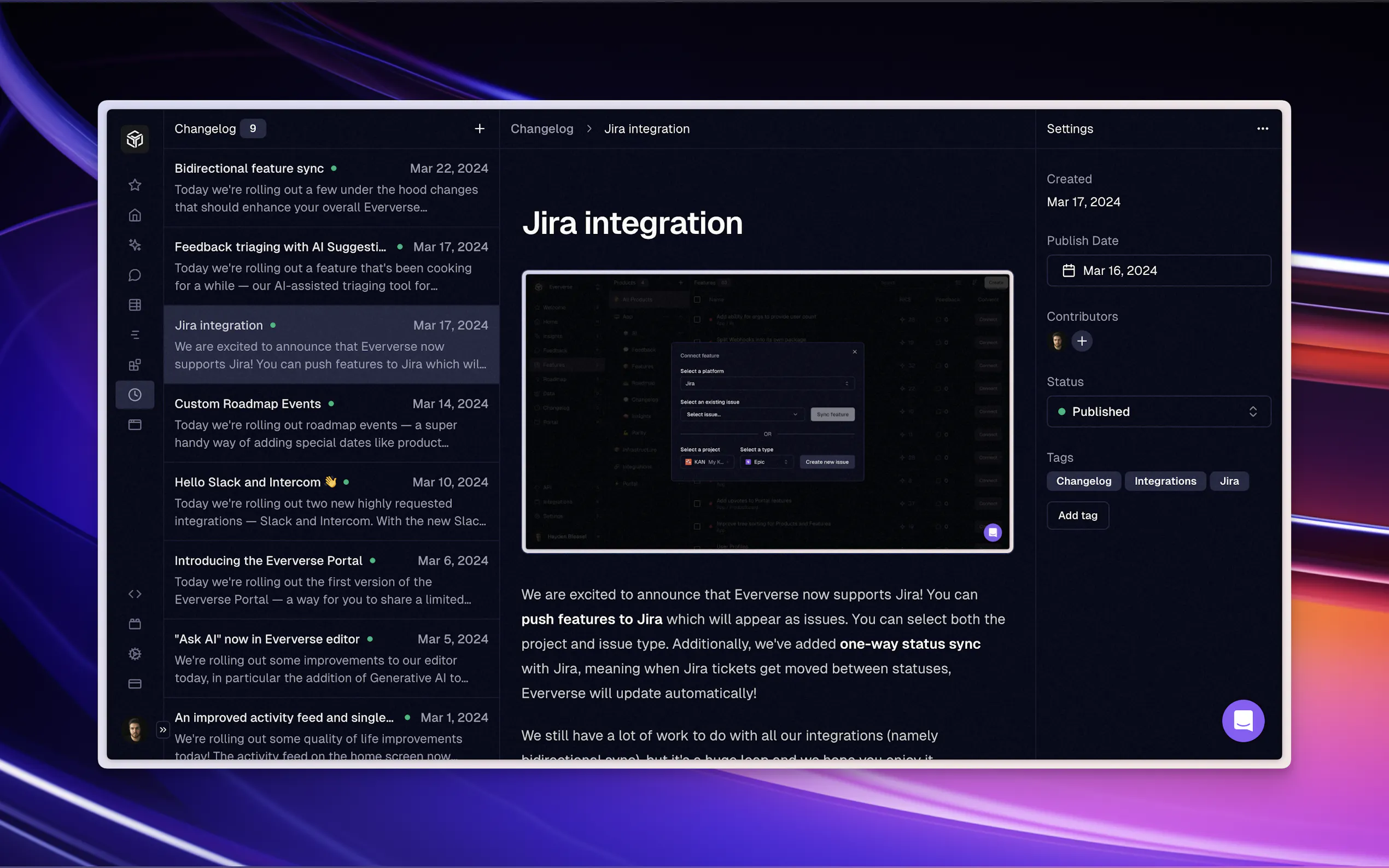Screen dimensions: 1389x868
Task: Open the code brackets icon in sidebar
Action: 135,594
